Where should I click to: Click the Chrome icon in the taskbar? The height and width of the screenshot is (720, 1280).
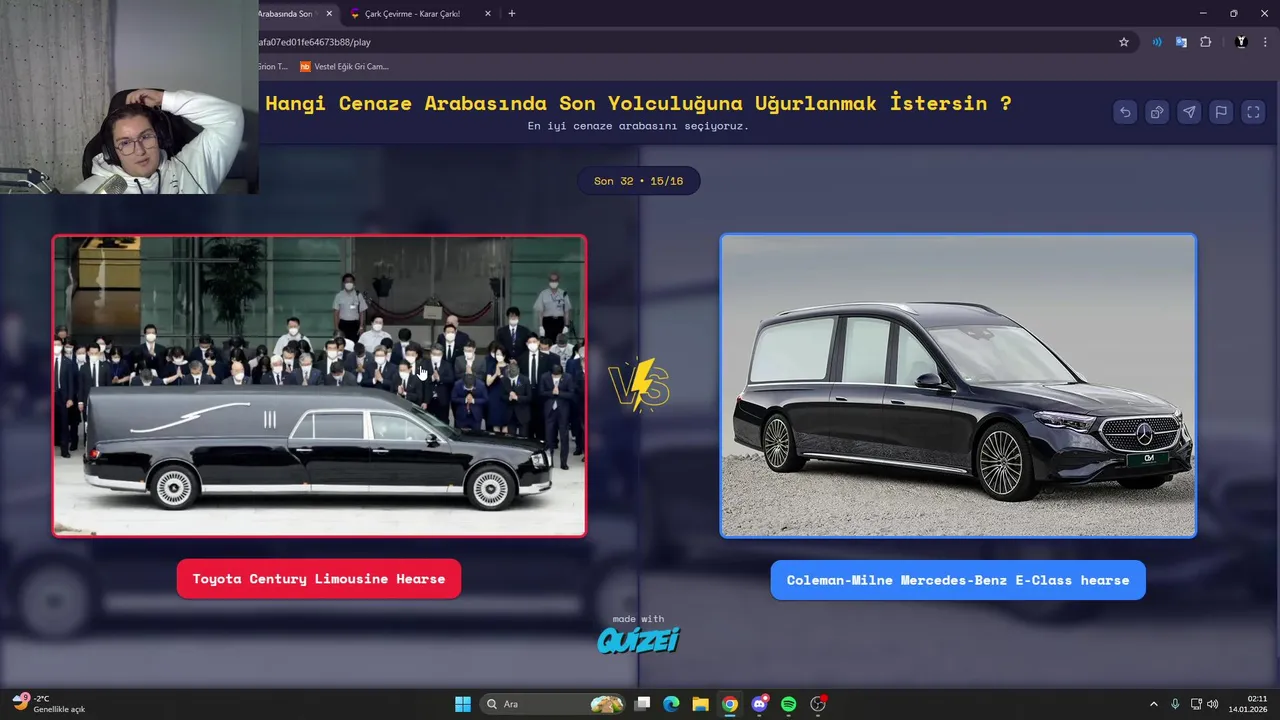click(730, 704)
